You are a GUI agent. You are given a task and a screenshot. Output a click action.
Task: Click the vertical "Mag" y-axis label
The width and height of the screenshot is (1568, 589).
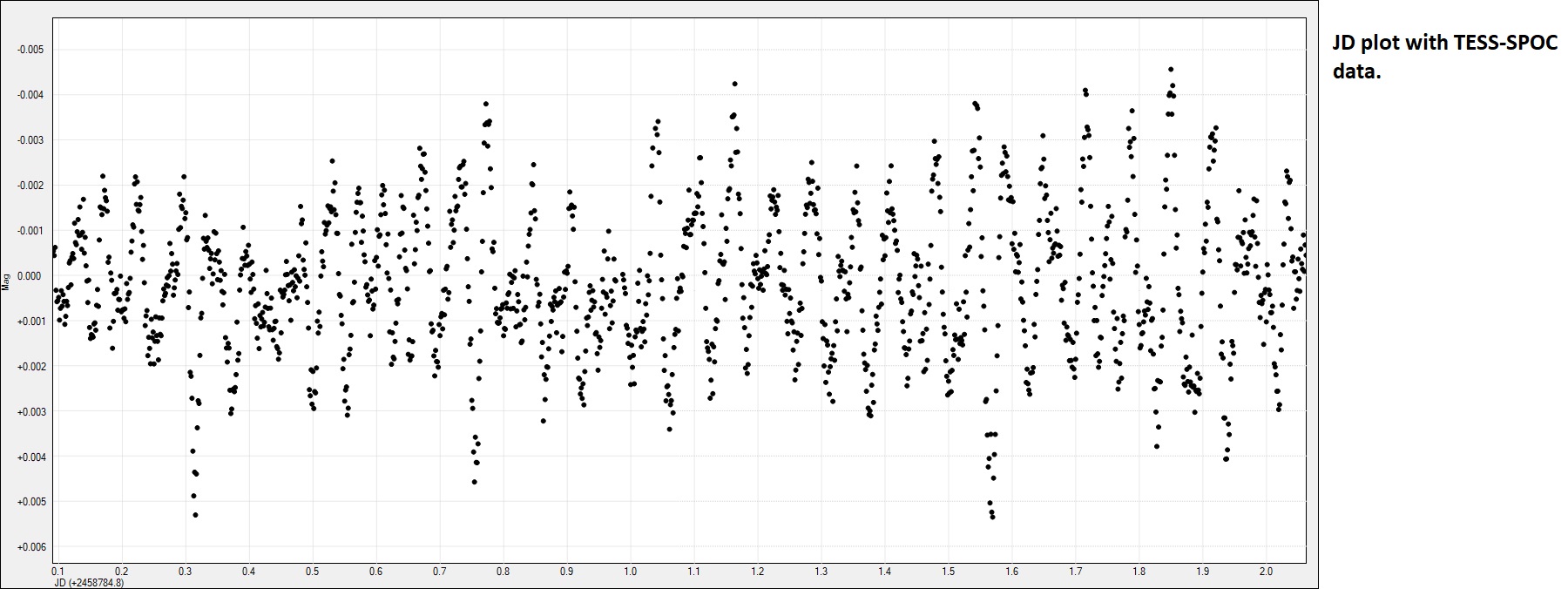(7, 281)
